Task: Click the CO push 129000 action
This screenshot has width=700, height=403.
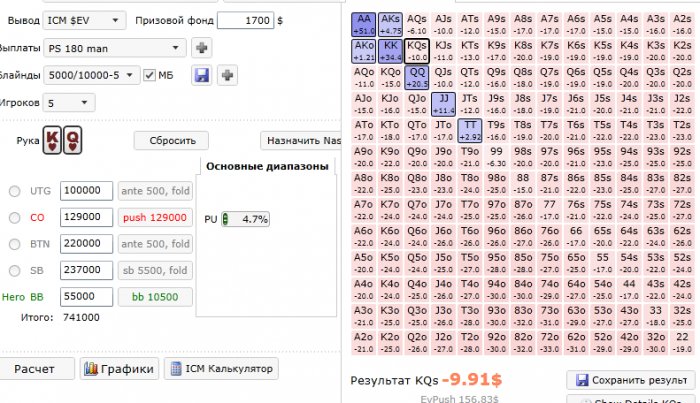Action: click(155, 217)
